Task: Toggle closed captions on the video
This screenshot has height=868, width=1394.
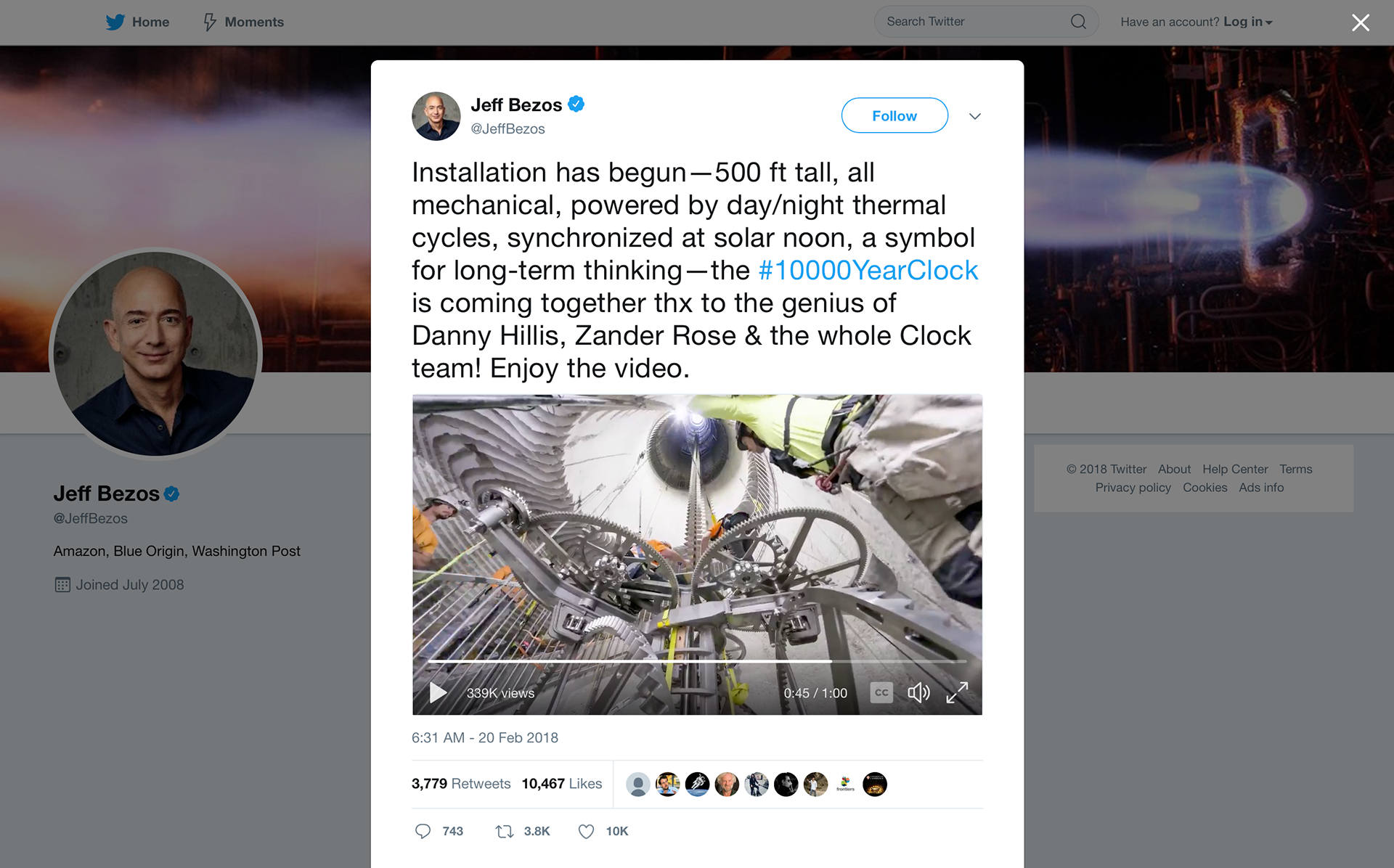Action: [x=881, y=693]
